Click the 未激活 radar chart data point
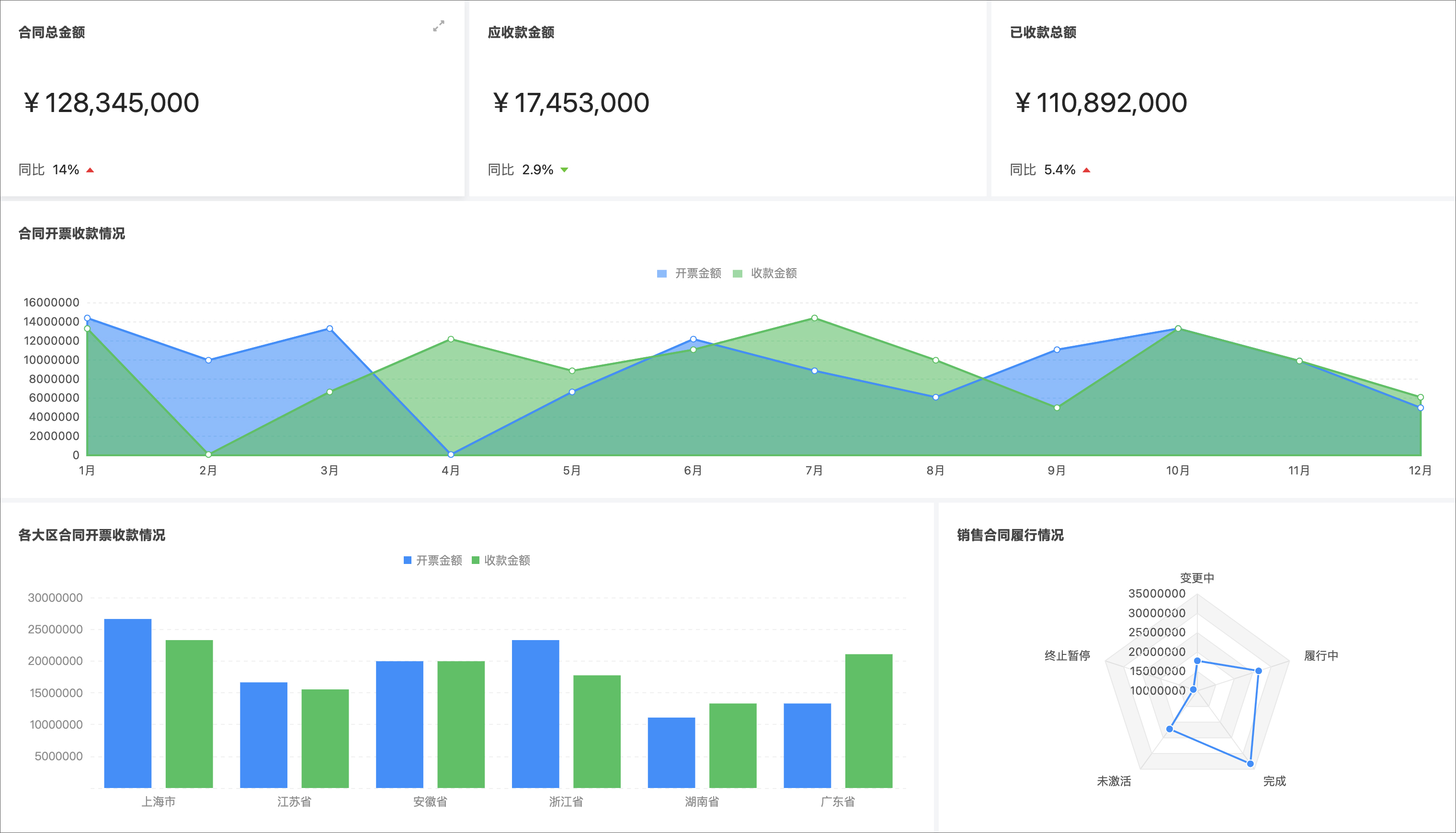 [x=1169, y=729]
